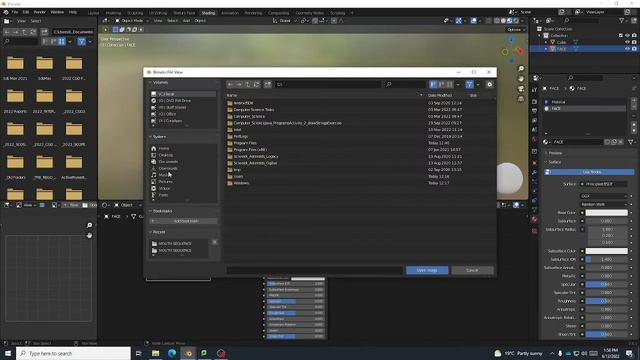This screenshot has height=360, width=640.
Task: Click the Open Image button
Action: click(x=427, y=270)
